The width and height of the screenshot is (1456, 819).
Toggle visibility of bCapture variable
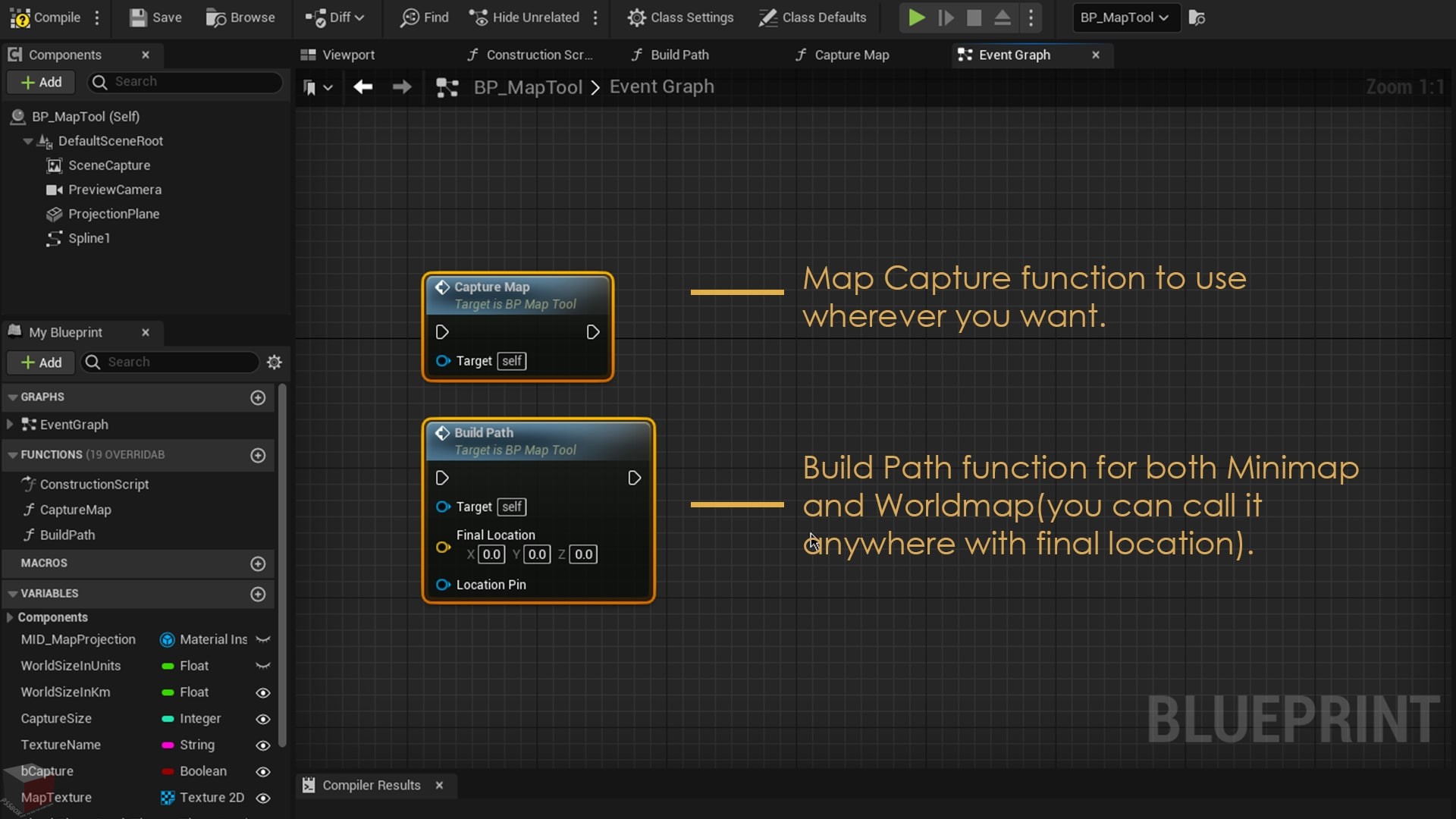pyautogui.click(x=264, y=770)
